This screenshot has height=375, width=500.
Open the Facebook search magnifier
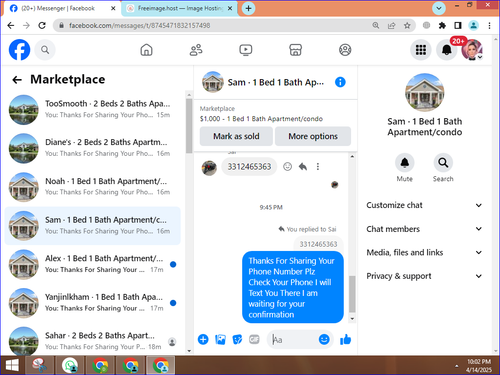[45, 50]
